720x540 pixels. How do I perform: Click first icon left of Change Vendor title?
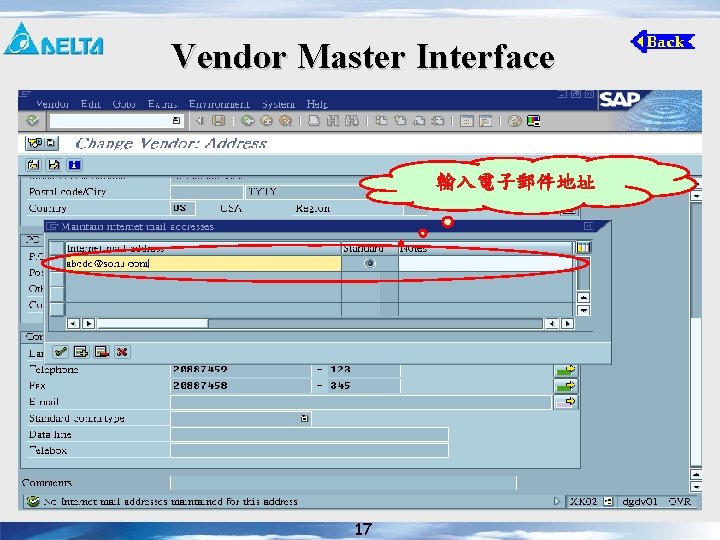point(34,143)
